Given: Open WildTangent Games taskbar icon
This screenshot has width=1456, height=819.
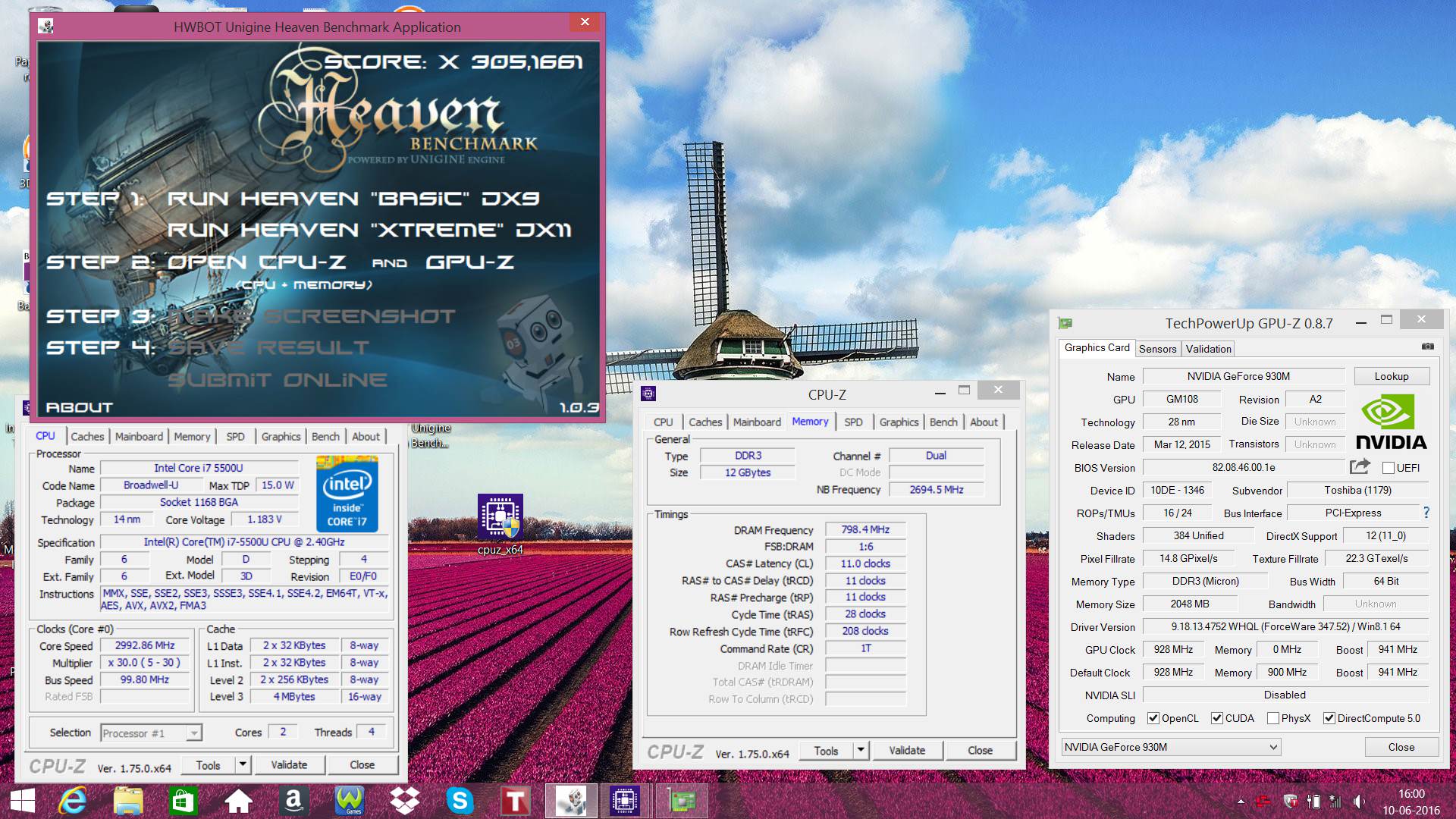Looking at the screenshot, I should (x=350, y=801).
